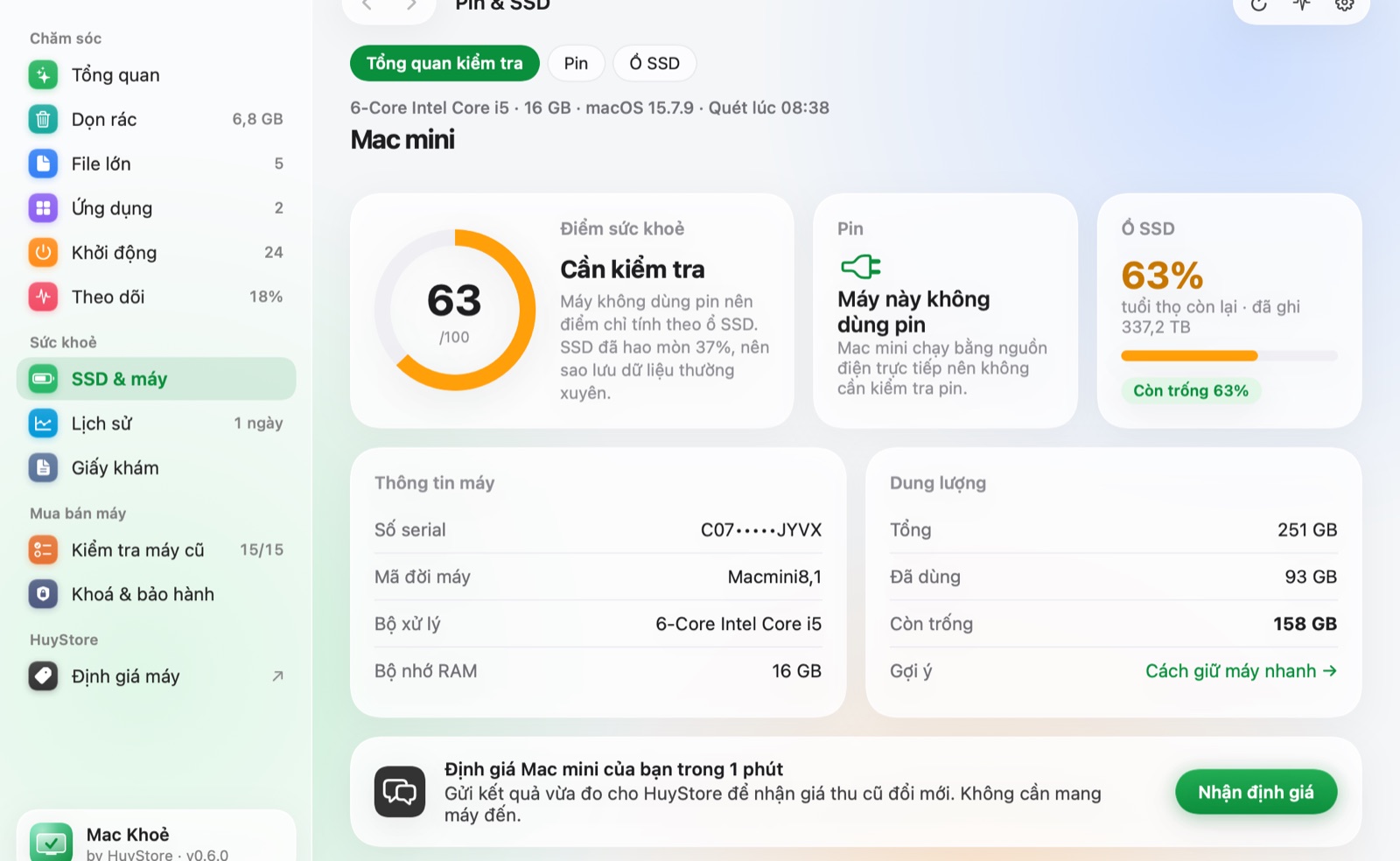Click the external arrow beside Định giá máy

click(277, 676)
